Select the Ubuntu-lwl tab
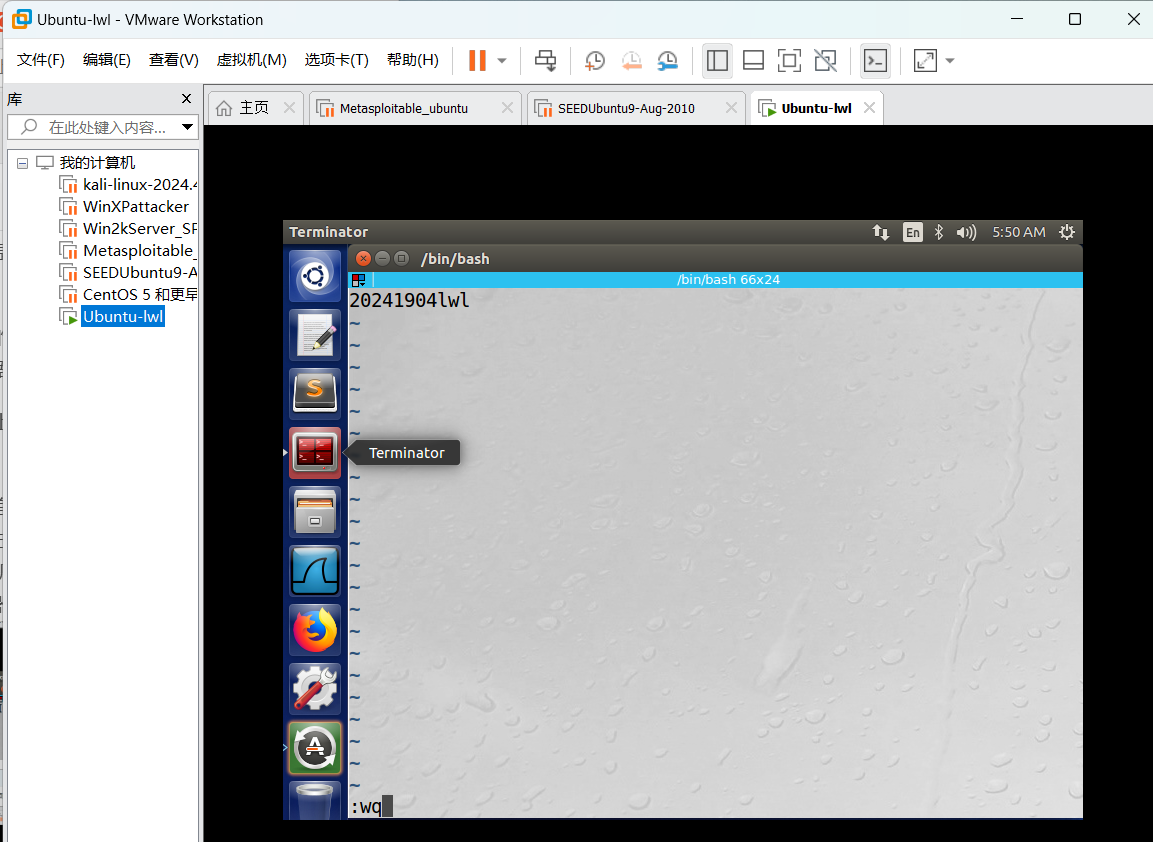This screenshot has width=1153, height=842. coord(816,108)
